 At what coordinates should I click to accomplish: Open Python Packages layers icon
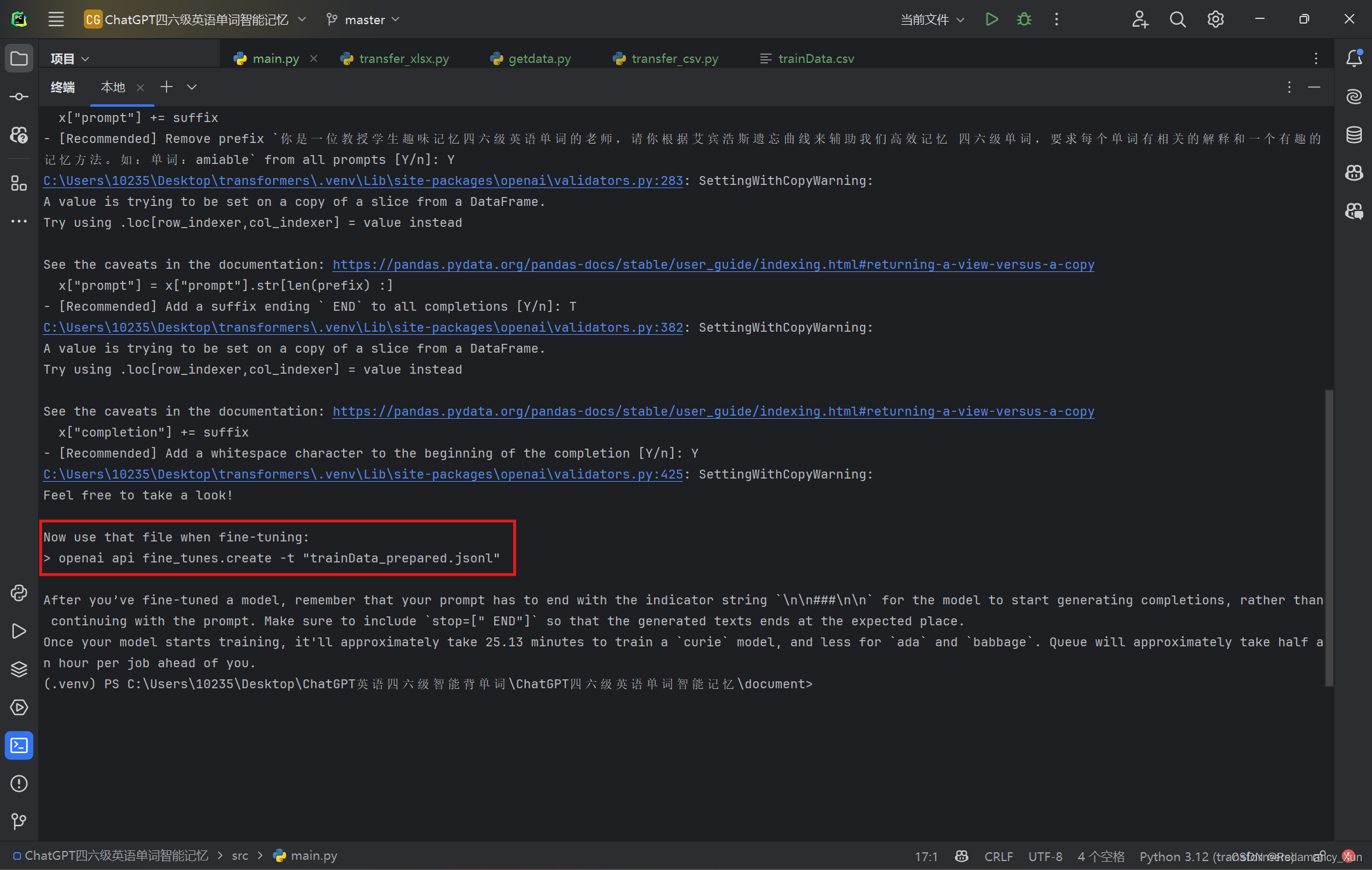point(19,669)
